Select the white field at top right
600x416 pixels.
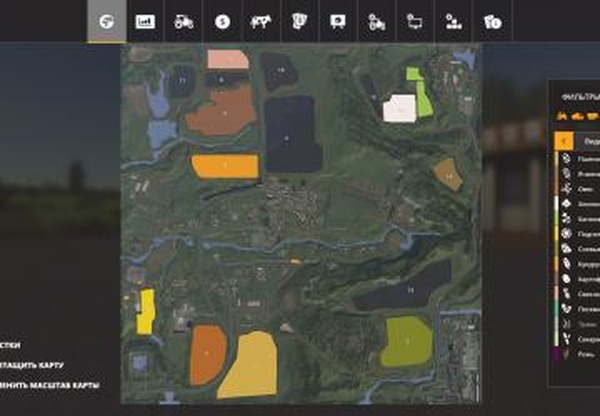(399, 109)
